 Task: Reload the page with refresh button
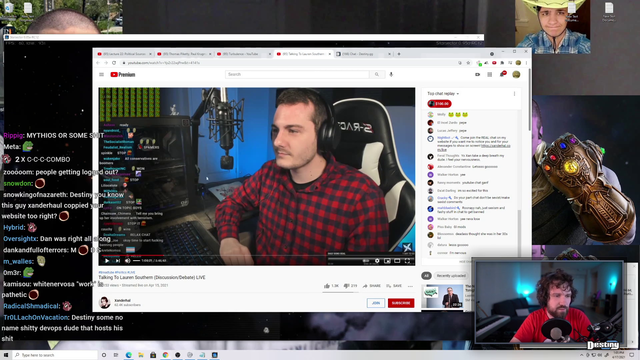tap(114, 63)
